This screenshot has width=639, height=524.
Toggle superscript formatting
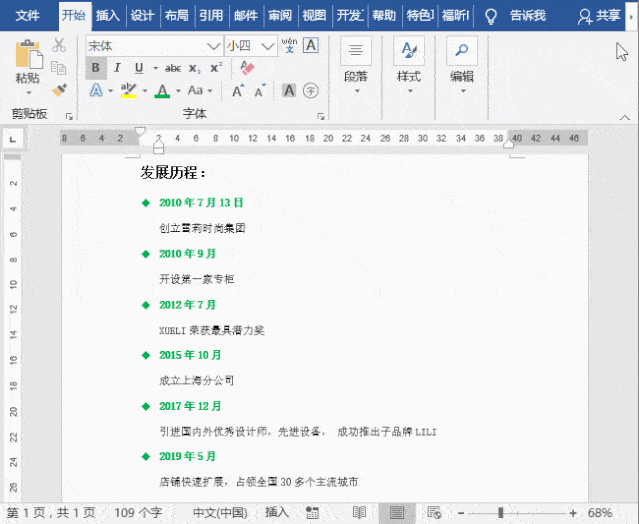pos(216,68)
